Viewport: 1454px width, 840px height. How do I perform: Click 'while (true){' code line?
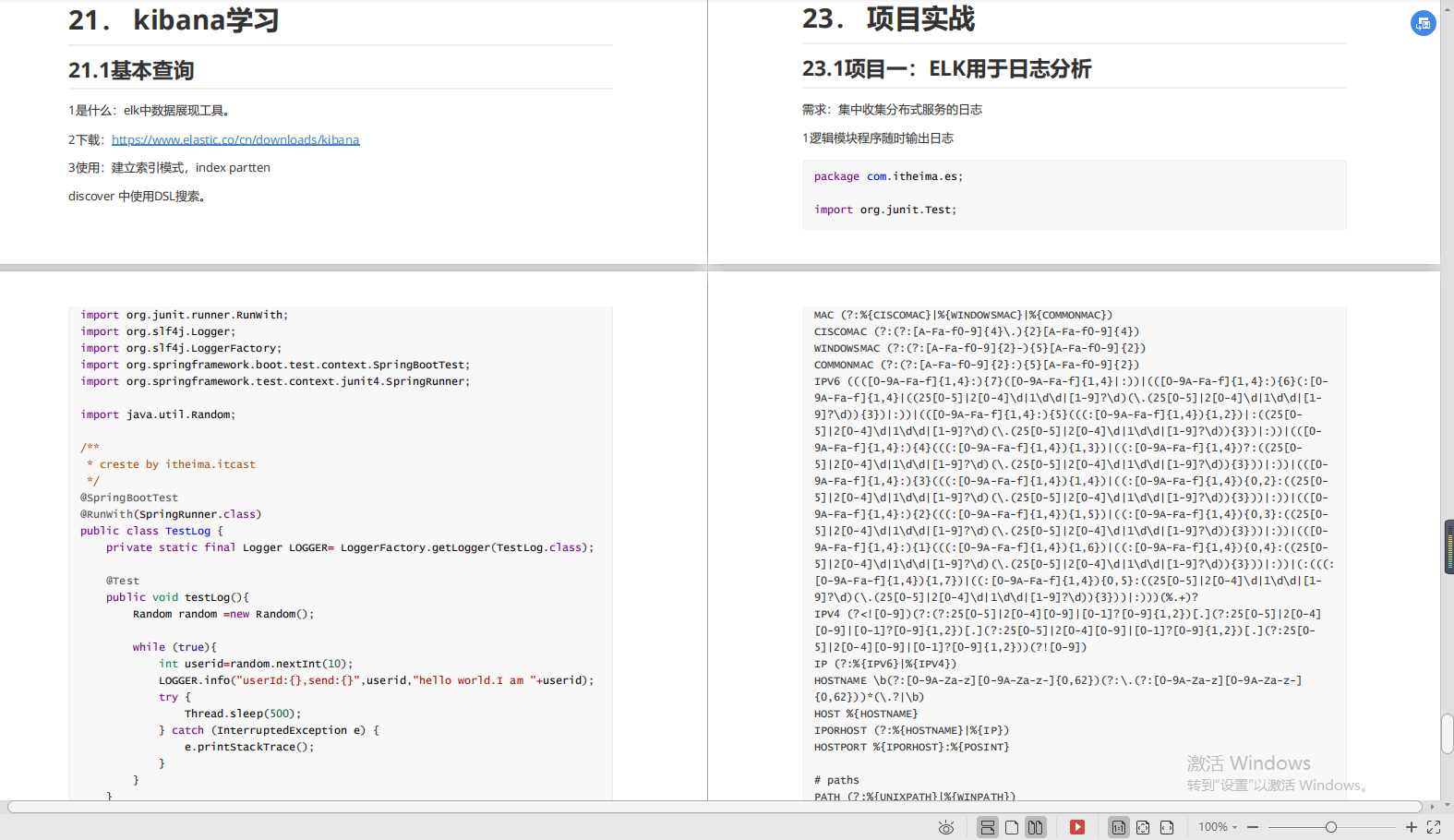point(174,647)
